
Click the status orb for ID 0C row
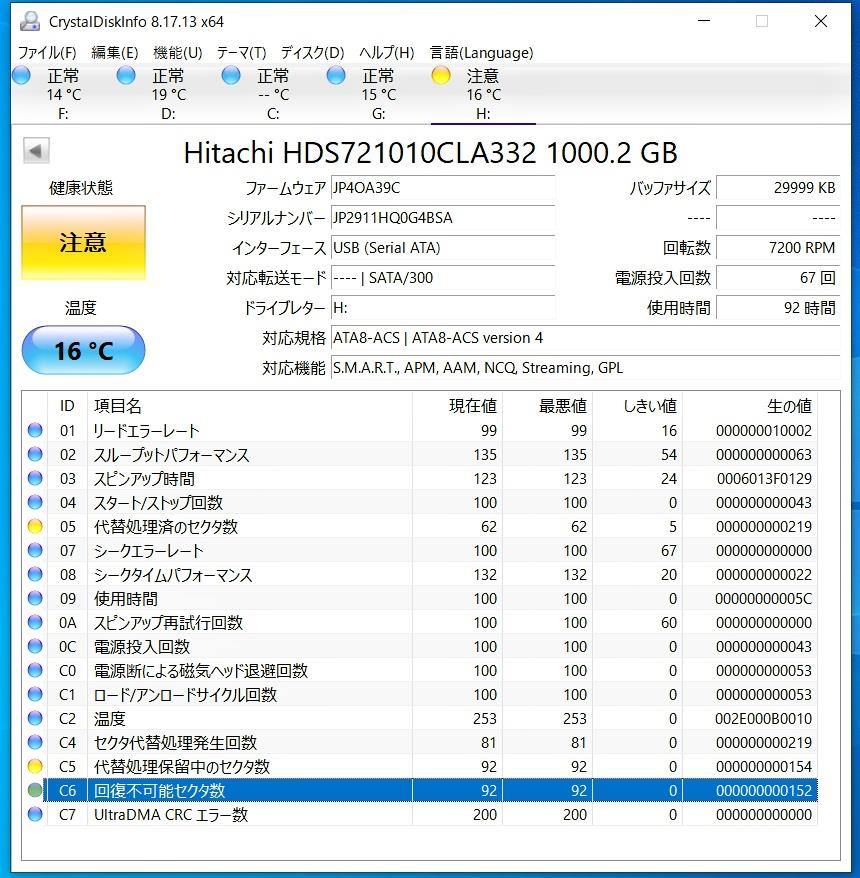pyautogui.click(x=35, y=646)
